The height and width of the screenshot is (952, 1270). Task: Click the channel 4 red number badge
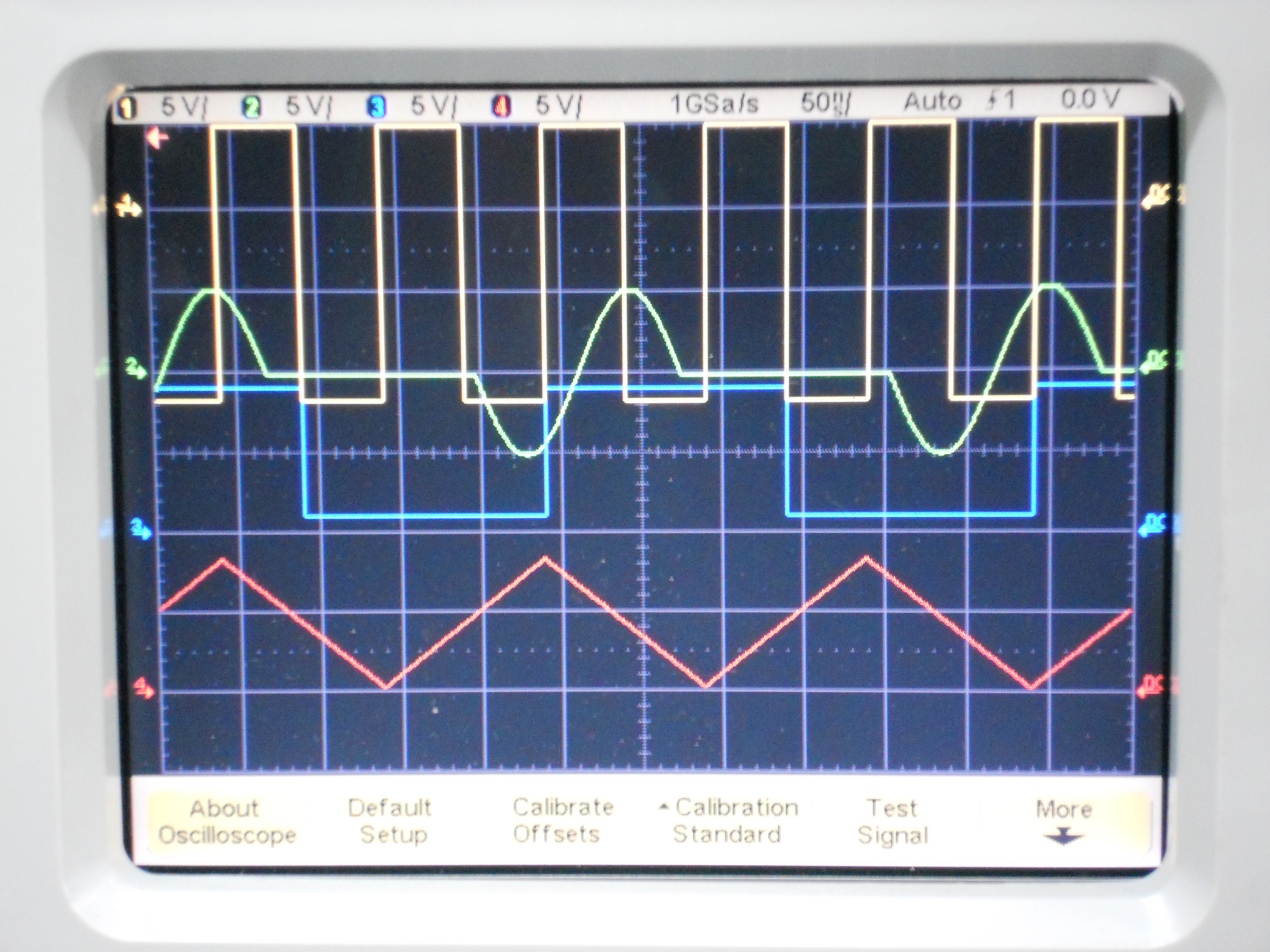click(501, 107)
